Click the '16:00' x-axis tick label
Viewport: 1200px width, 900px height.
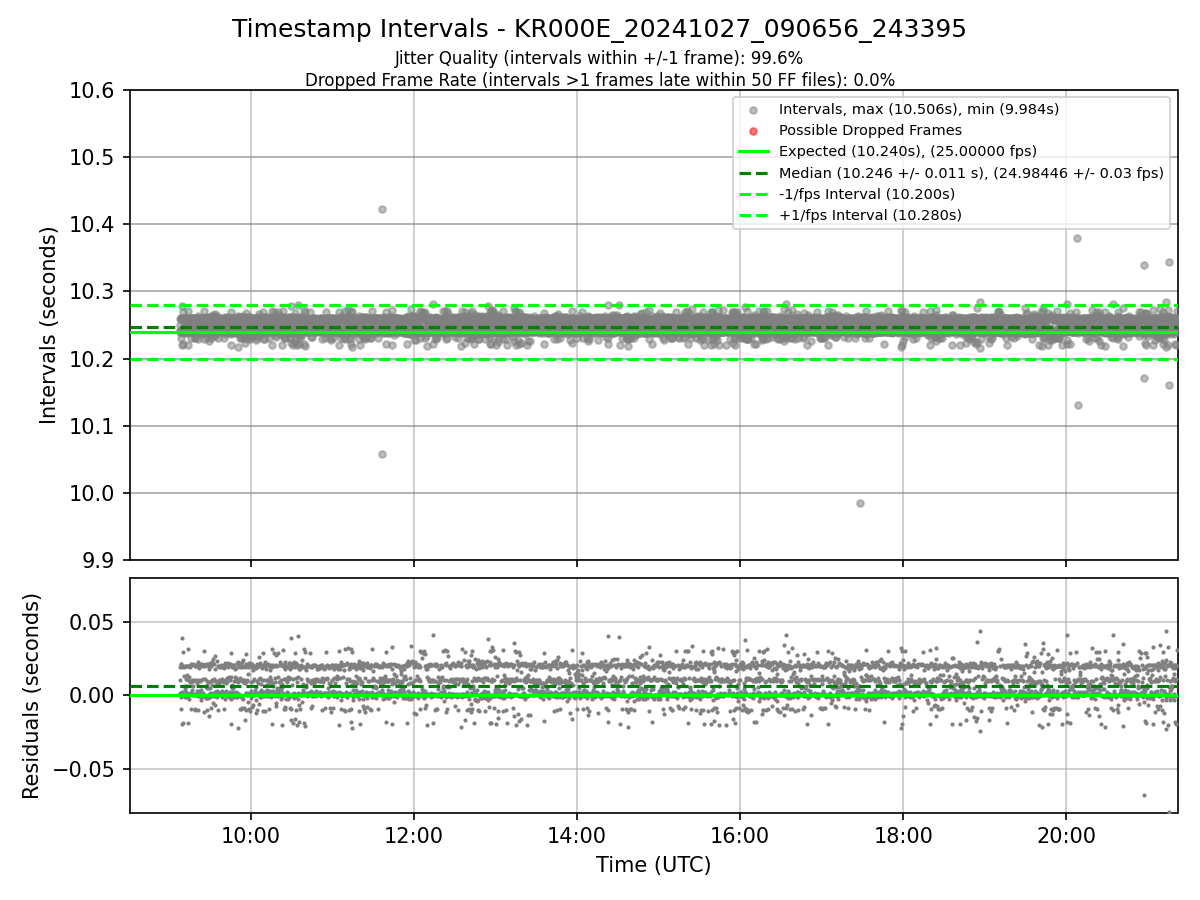tap(739, 836)
